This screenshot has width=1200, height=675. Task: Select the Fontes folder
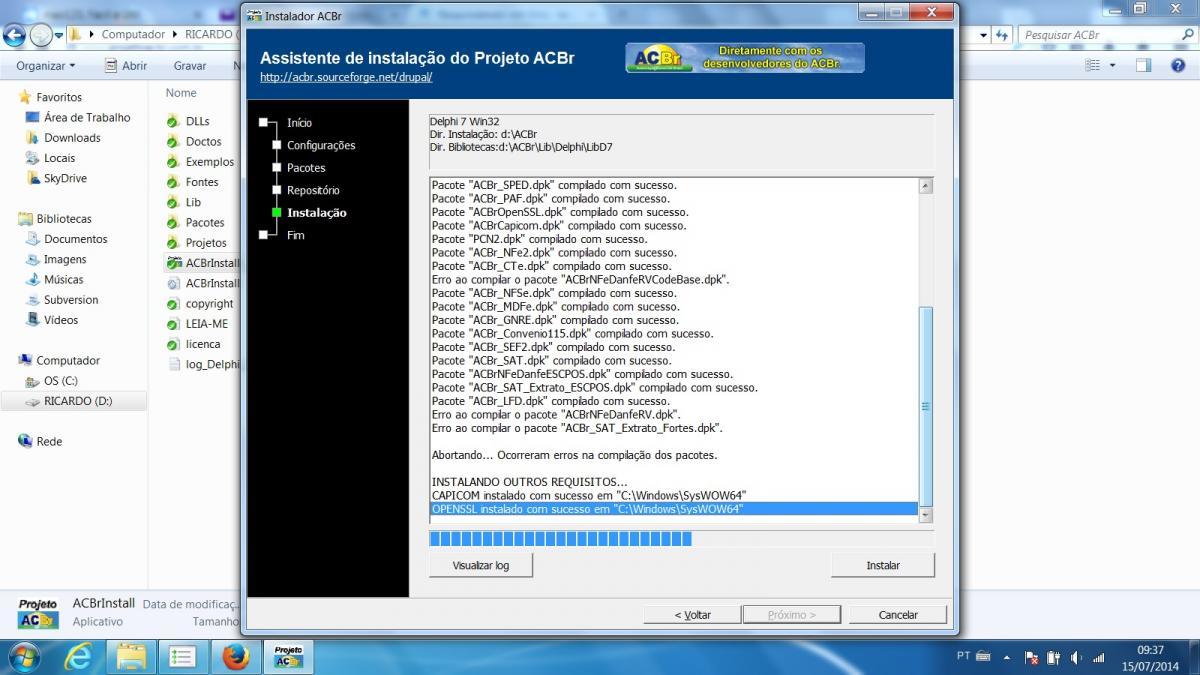coord(201,182)
